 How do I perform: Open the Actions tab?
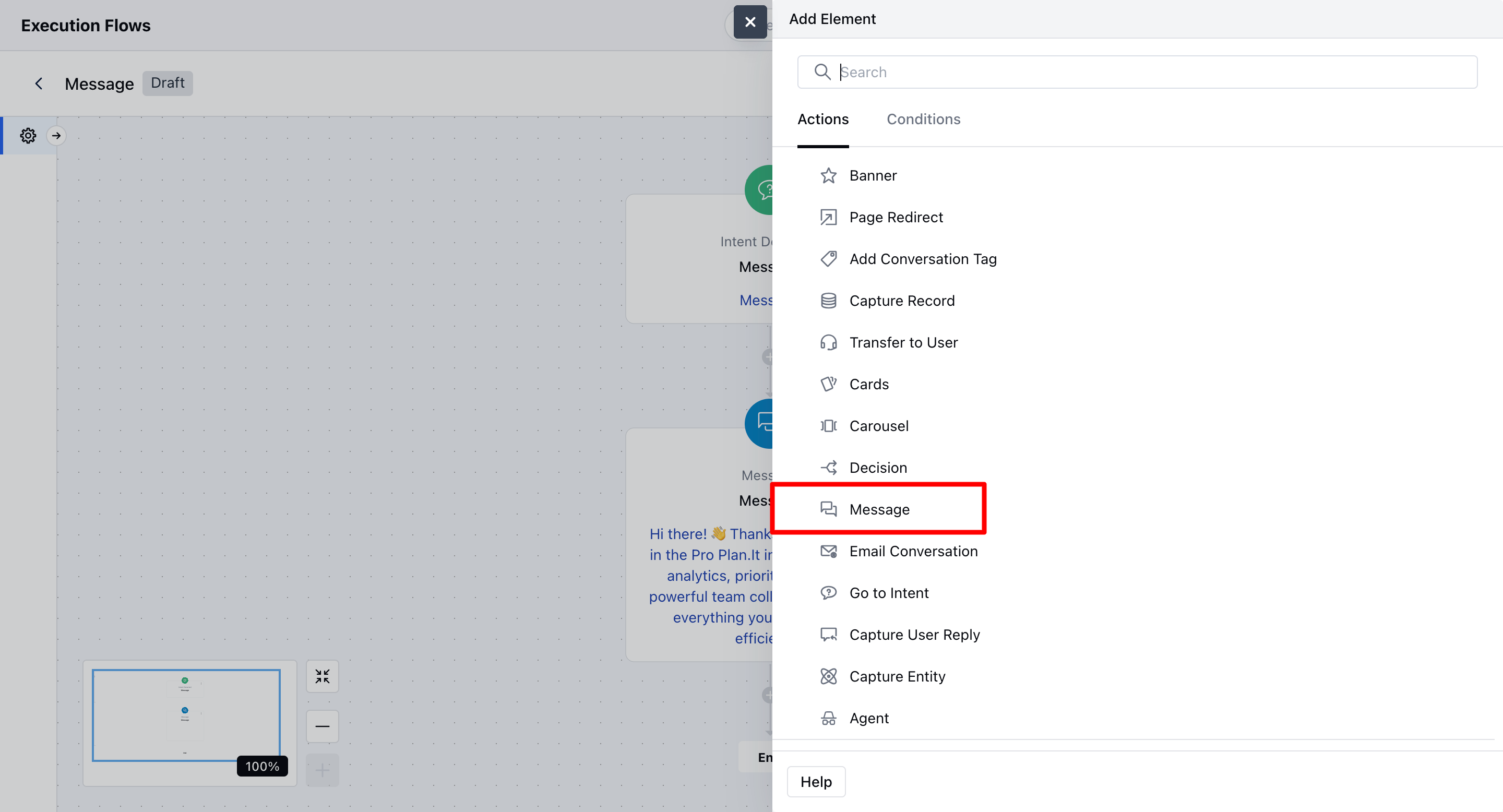tap(822, 119)
